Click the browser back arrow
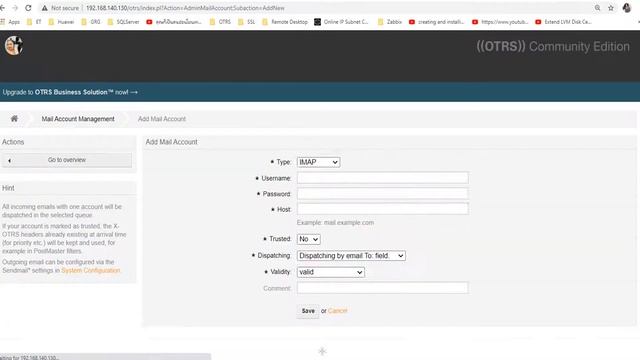This screenshot has width=640, height=360. click(x=2, y=8)
